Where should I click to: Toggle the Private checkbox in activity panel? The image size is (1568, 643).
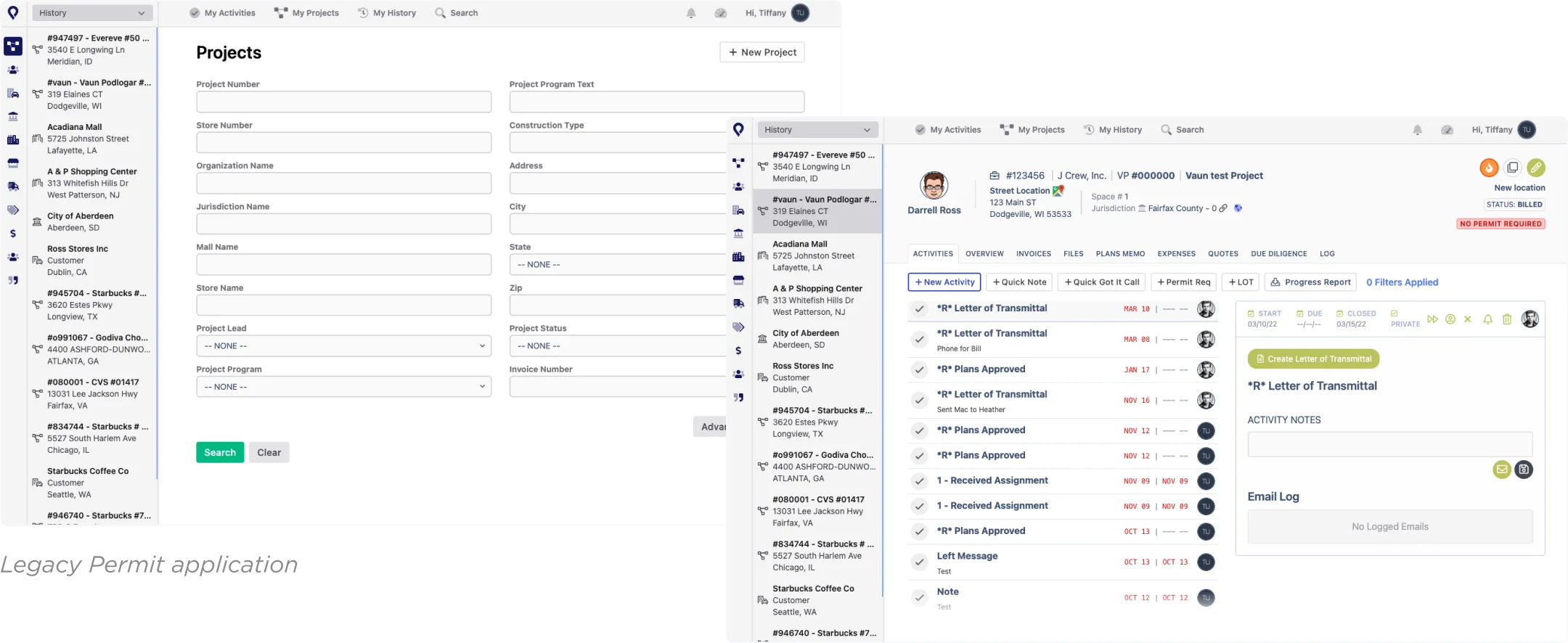pos(1395,314)
